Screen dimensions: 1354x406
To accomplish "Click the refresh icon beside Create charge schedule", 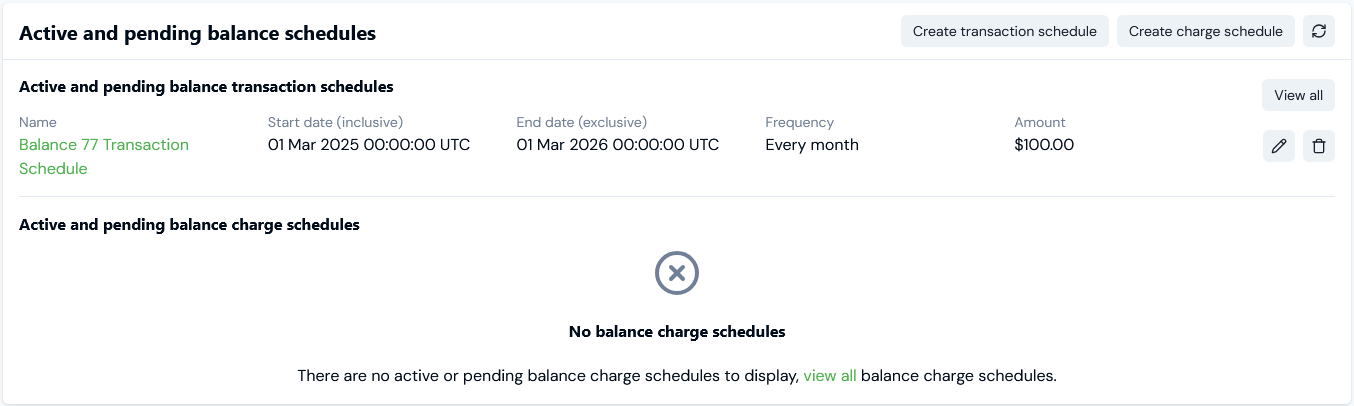I will pos(1319,31).
